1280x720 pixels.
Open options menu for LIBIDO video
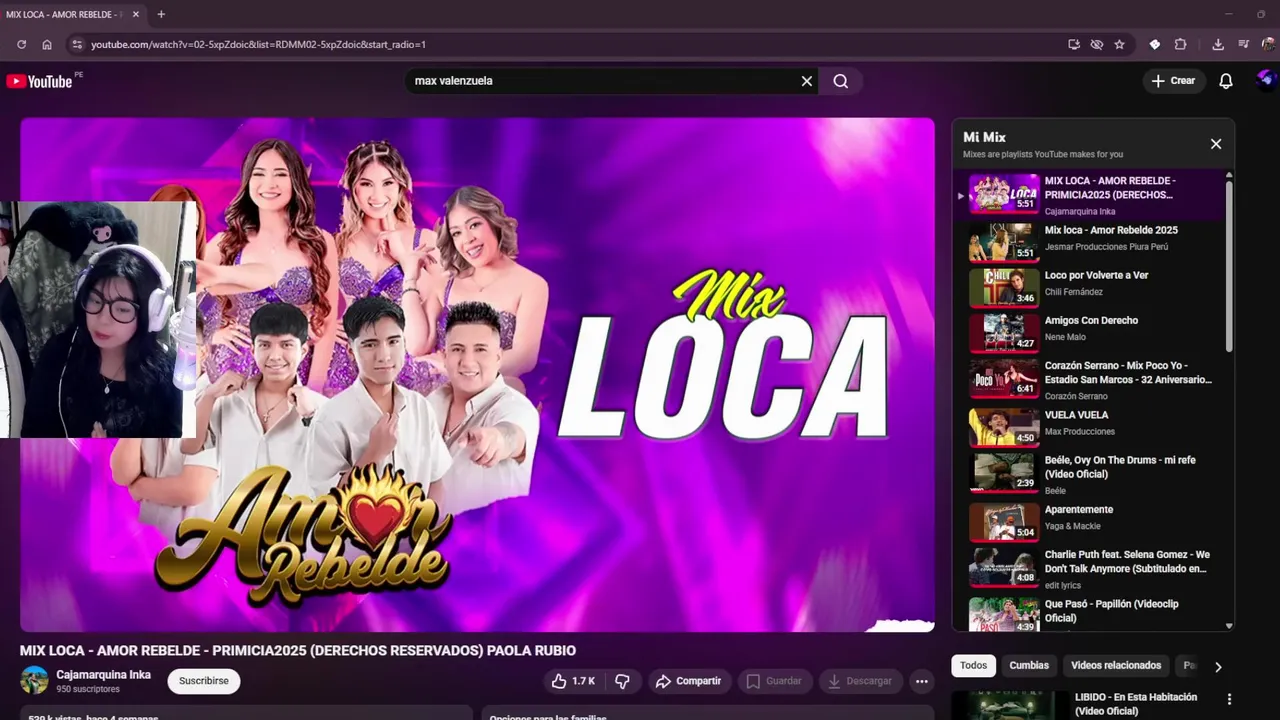click(x=1229, y=699)
